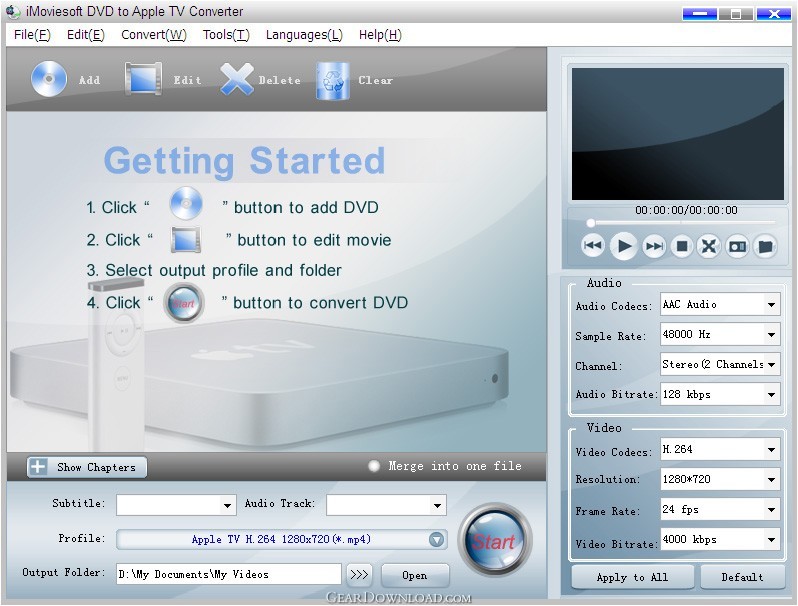Click the plus icon beside Show Chapters
The image size is (798, 606).
[38, 467]
